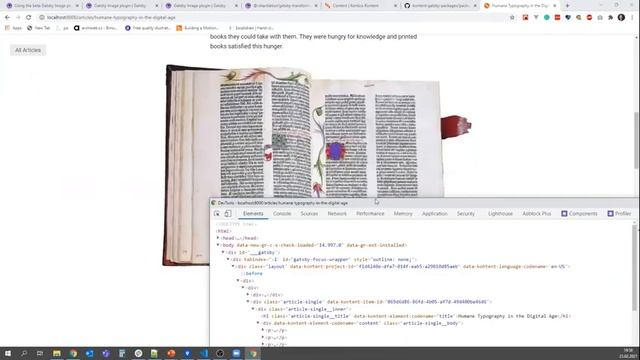
Task: Open Microsoft Teams from the taskbar
Action: coord(106,353)
